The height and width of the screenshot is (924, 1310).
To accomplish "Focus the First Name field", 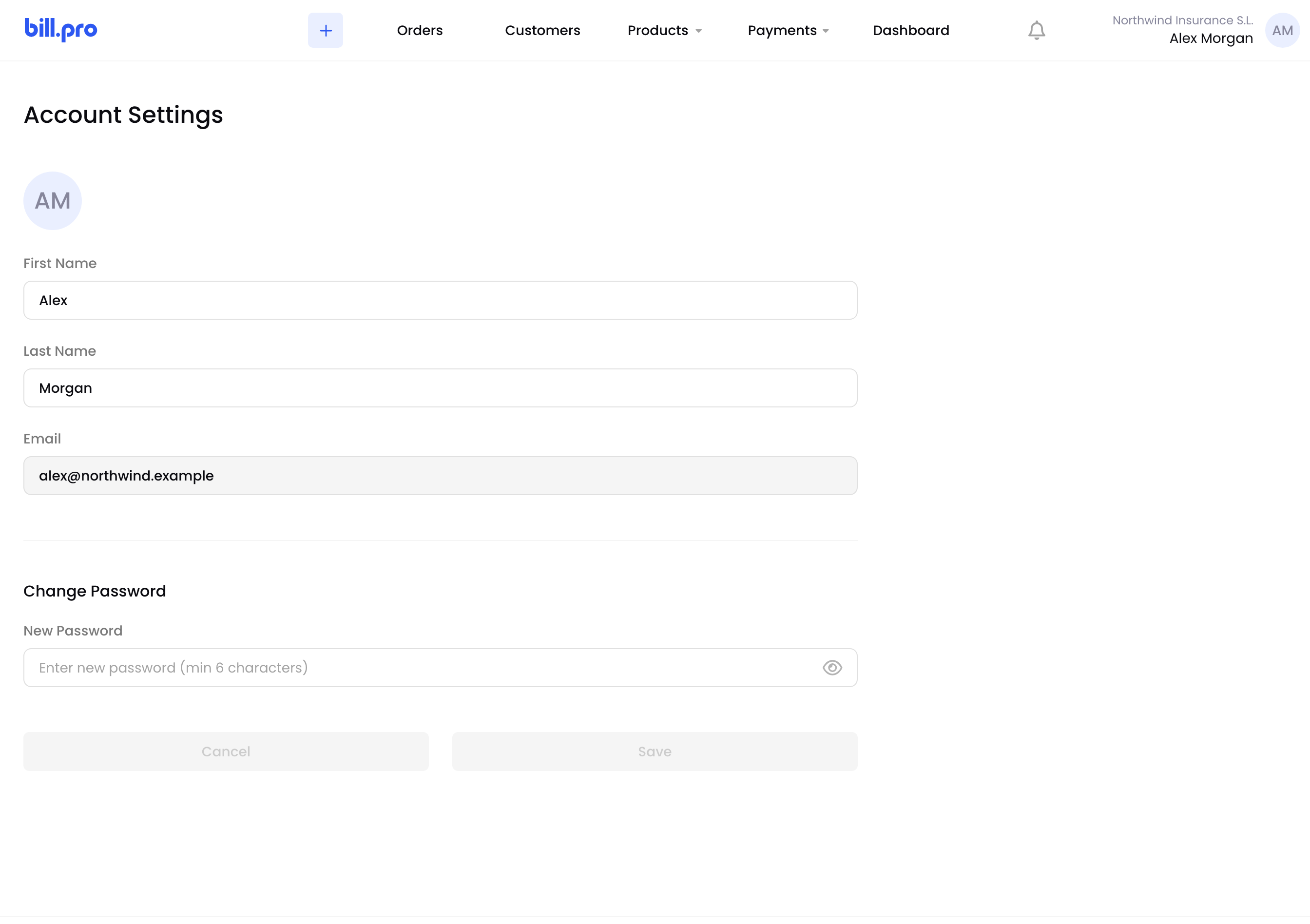I will (440, 300).
